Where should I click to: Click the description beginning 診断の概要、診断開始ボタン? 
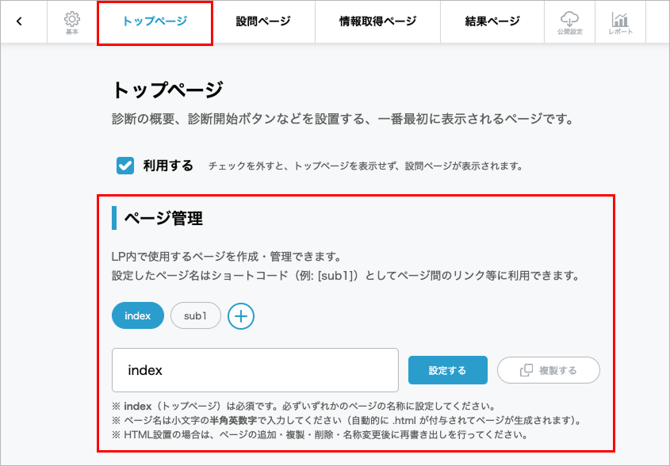pyautogui.click(x=343, y=119)
